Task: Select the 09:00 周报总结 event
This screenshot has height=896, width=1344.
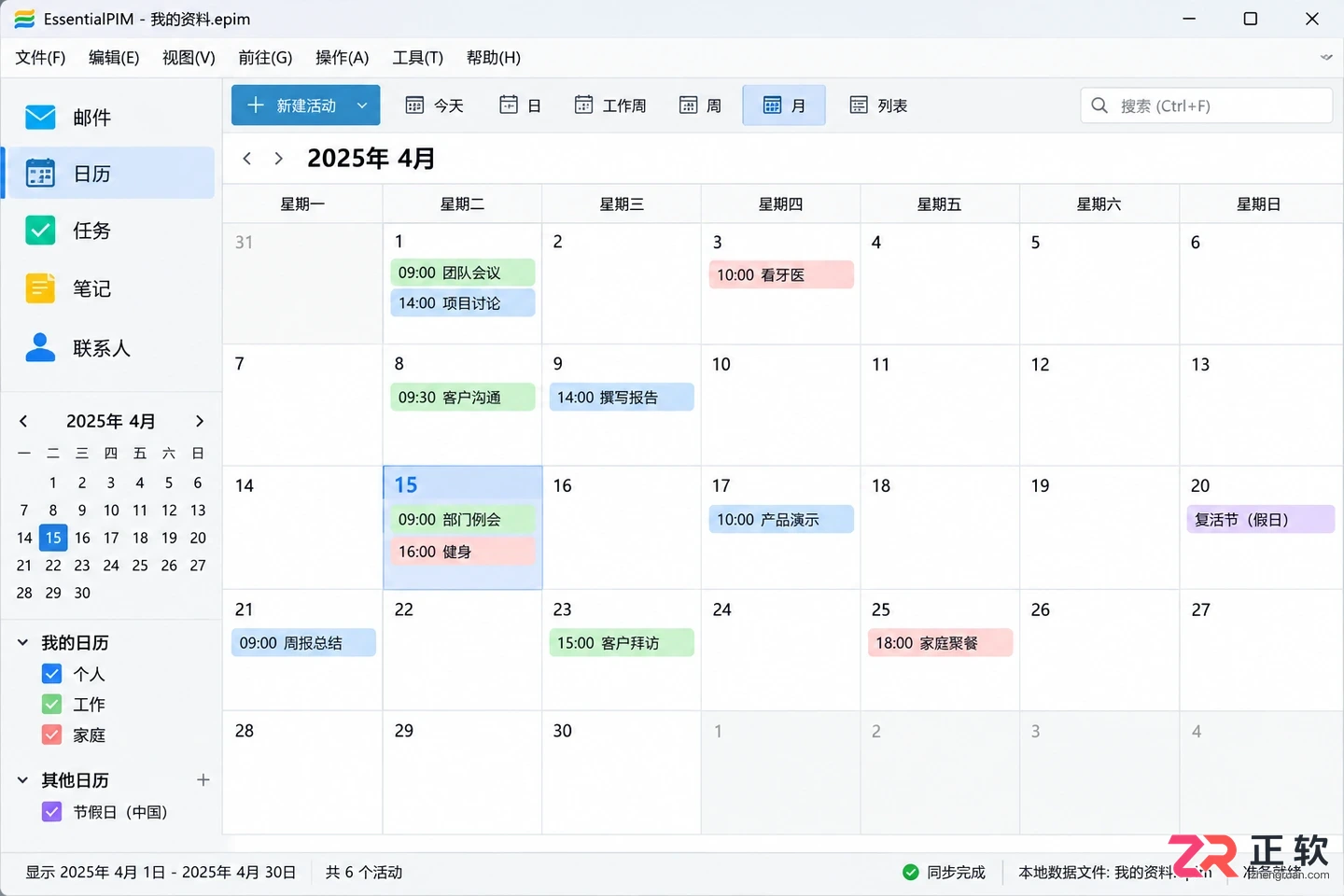Action: (303, 643)
